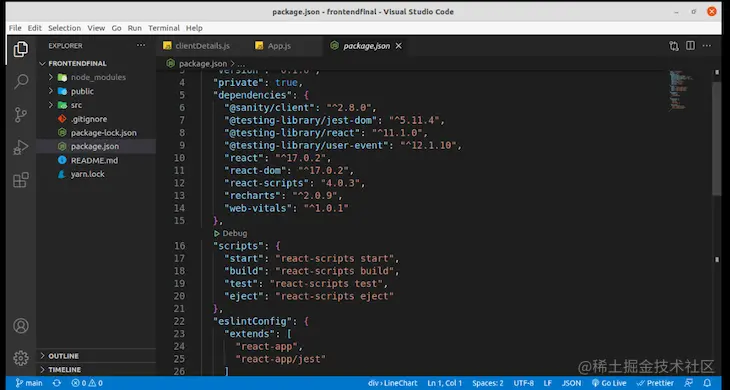The width and height of the screenshot is (730, 390).
Task: Click the node_modules folder icon
Action: click(x=62, y=77)
